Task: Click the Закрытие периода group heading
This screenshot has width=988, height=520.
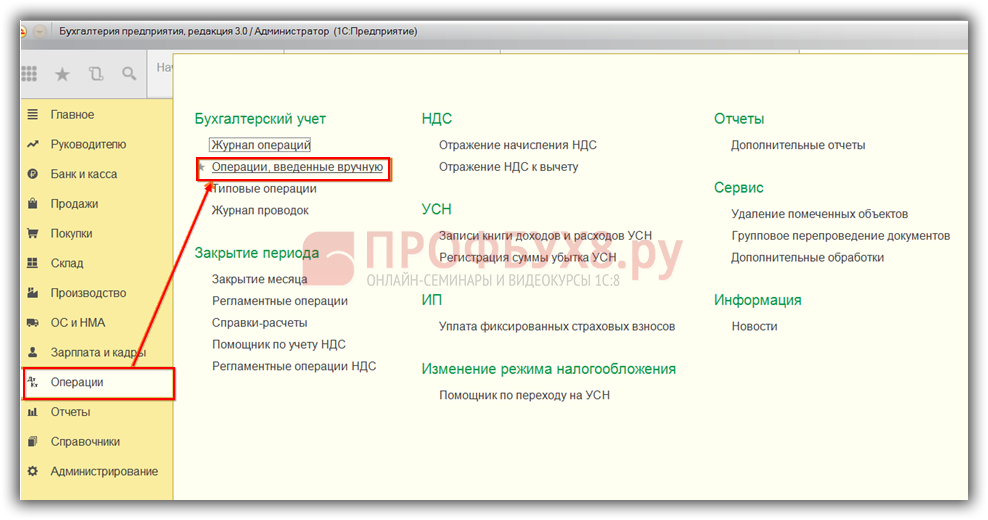Action: point(257,253)
